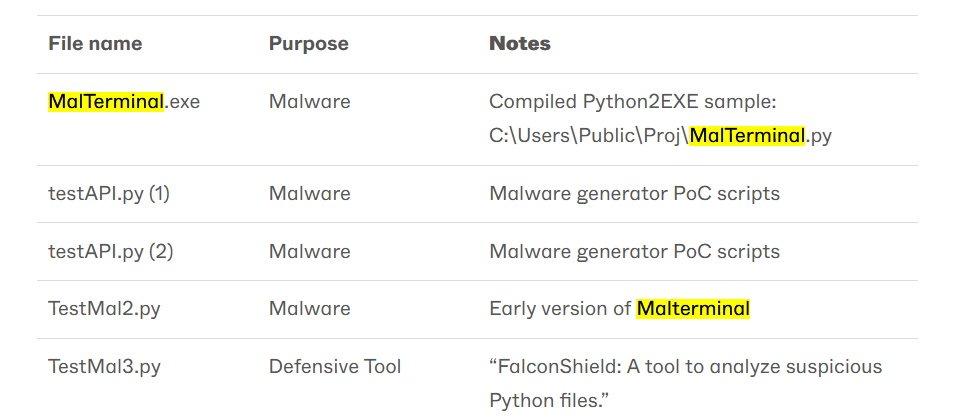Image resolution: width=960 pixels, height=420 pixels.
Task: Click the "Early version of" note text
Action: [559, 309]
